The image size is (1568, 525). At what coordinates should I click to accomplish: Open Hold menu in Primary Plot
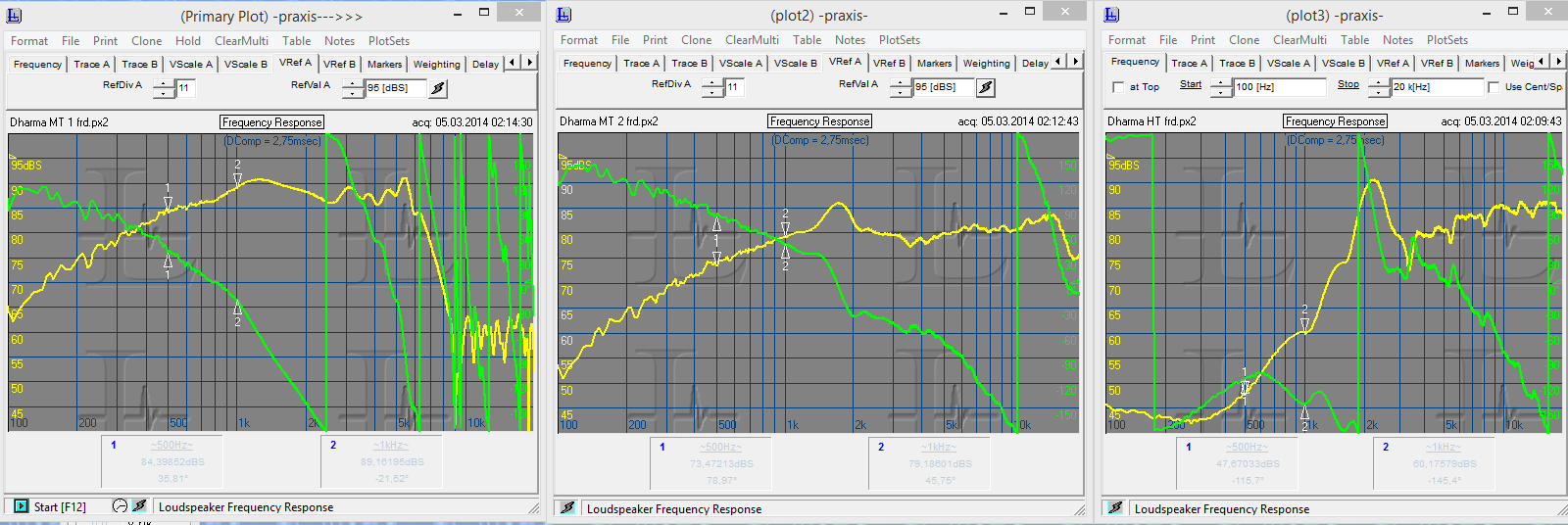click(188, 41)
